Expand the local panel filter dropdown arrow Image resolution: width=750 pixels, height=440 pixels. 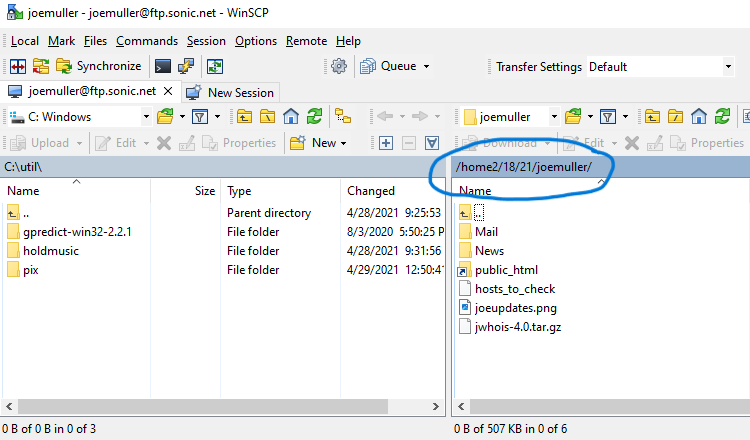click(217, 117)
